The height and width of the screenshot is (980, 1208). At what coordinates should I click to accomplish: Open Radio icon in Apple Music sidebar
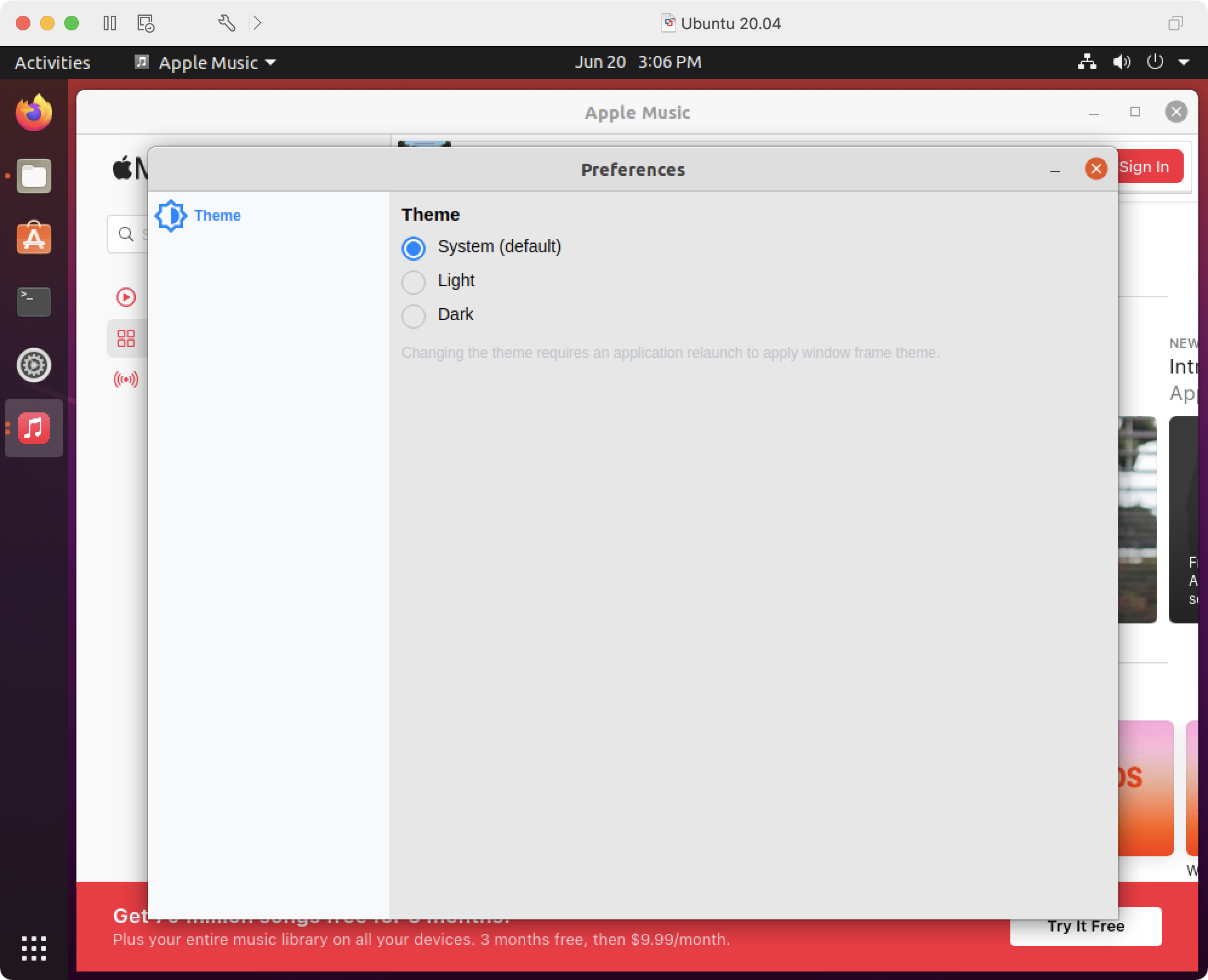coord(126,380)
